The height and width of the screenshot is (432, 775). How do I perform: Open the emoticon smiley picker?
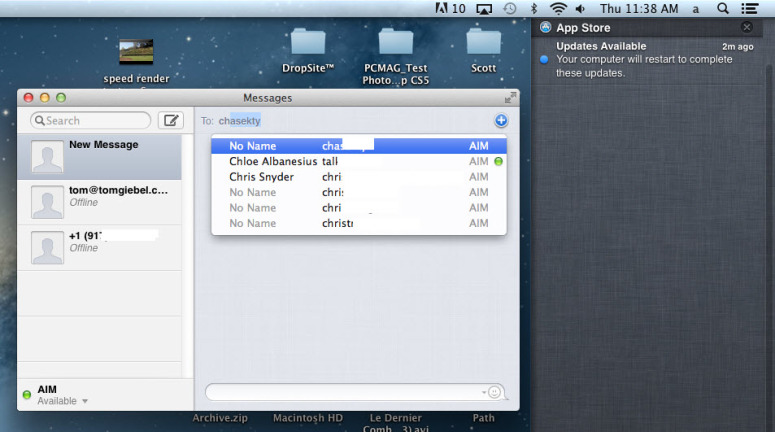(494, 392)
